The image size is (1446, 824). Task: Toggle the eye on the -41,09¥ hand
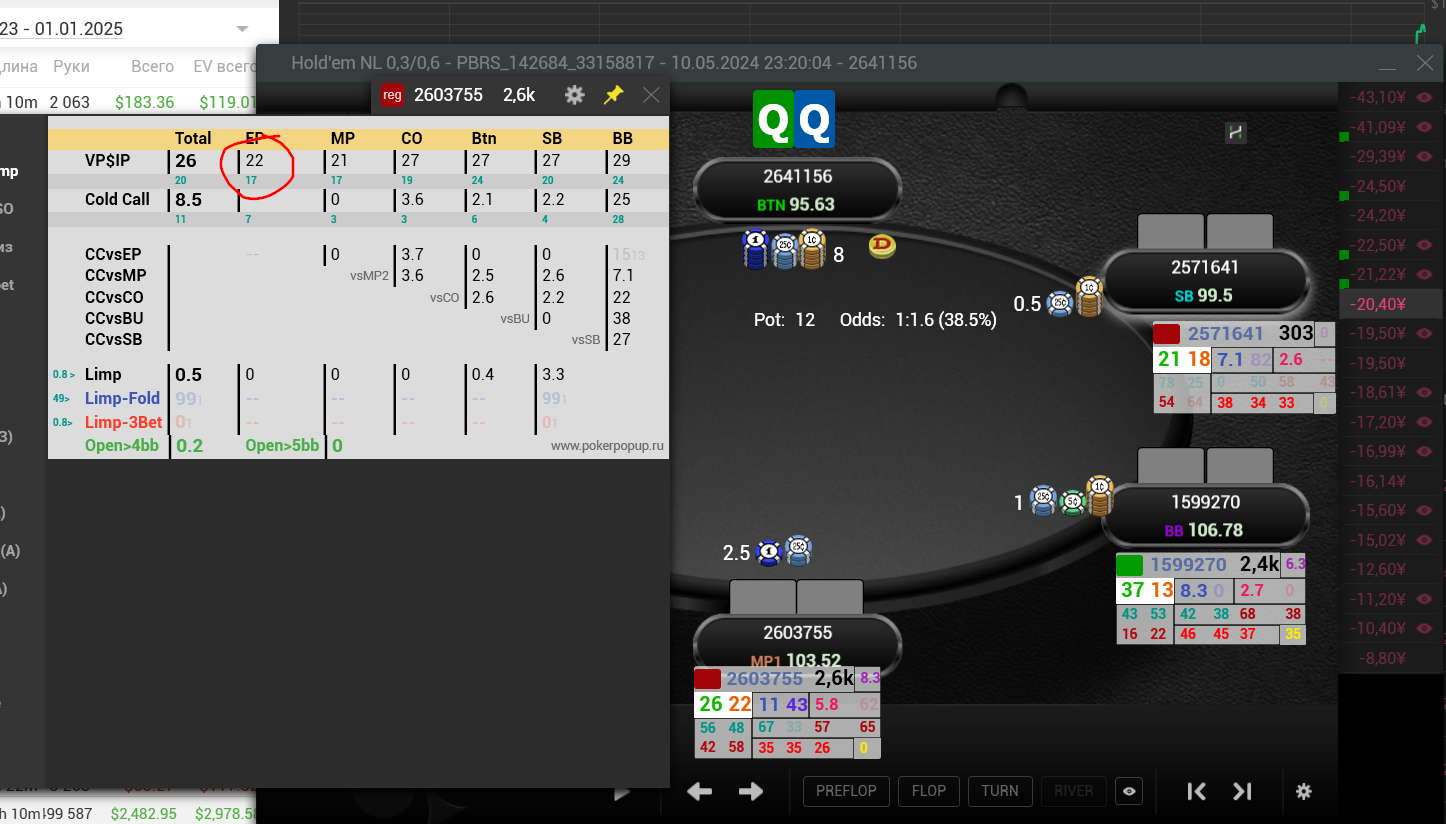coord(1425,127)
